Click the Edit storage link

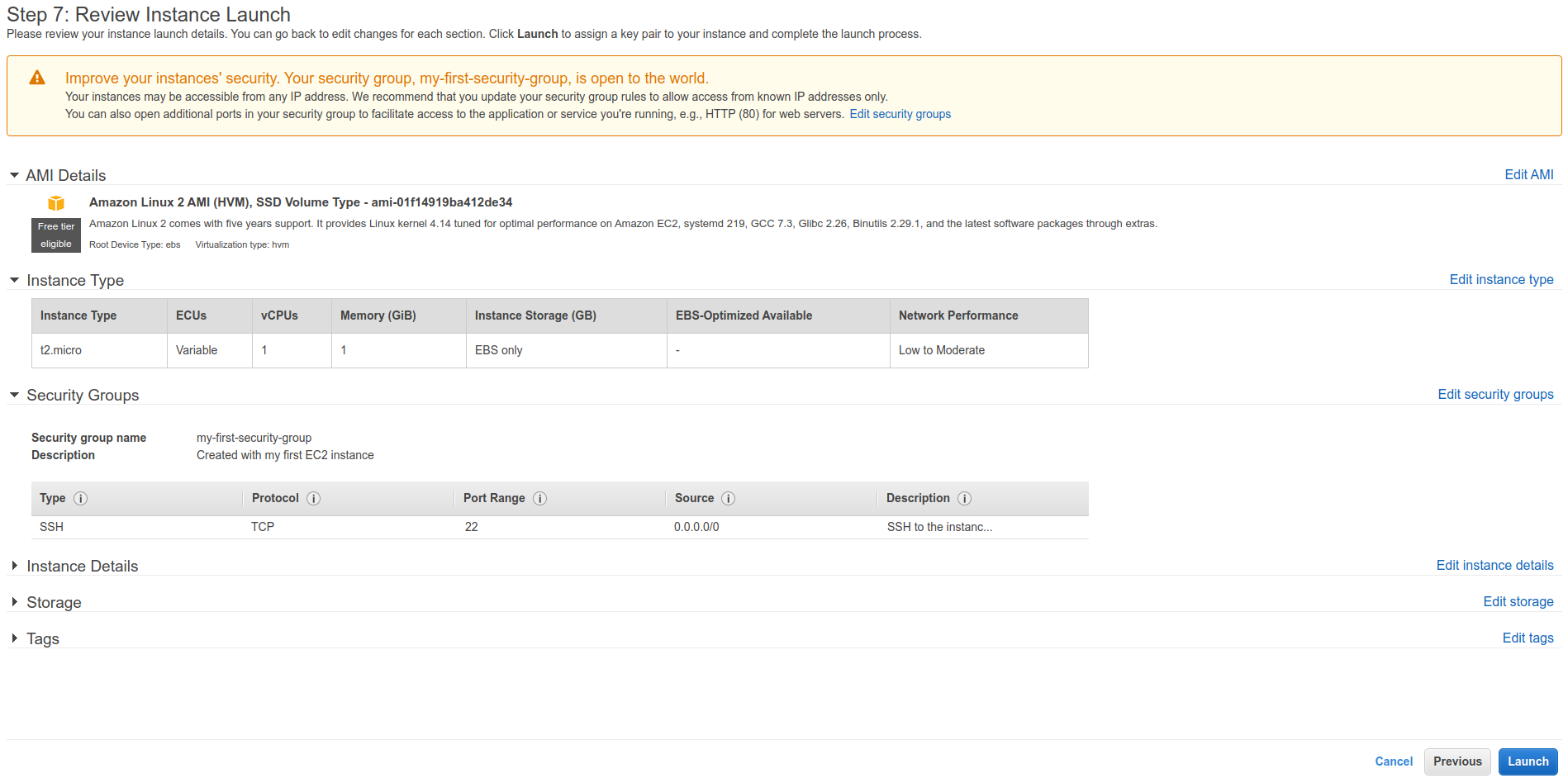click(x=1518, y=601)
